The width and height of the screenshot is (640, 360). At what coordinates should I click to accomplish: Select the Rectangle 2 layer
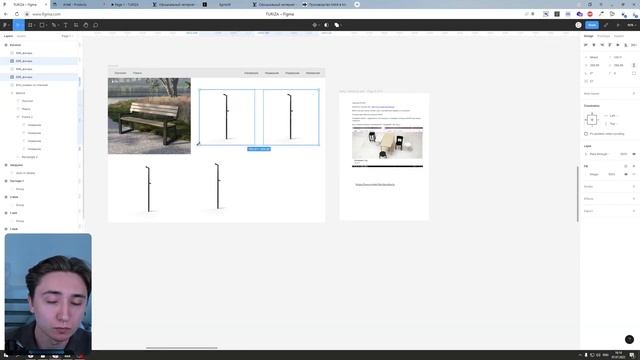click(29, 157)
